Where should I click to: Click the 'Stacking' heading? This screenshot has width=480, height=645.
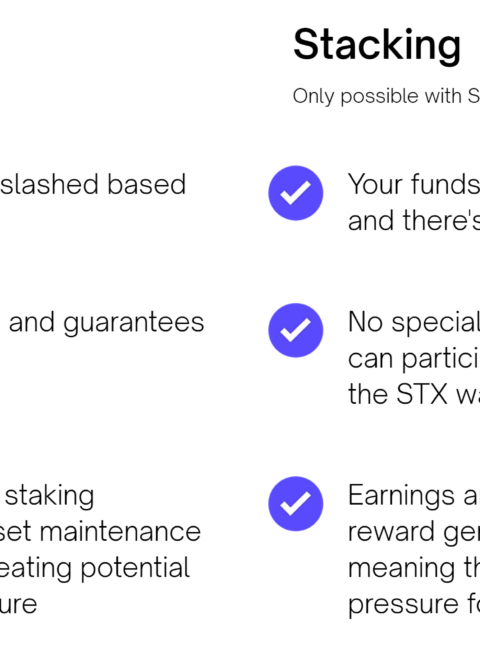377,46
